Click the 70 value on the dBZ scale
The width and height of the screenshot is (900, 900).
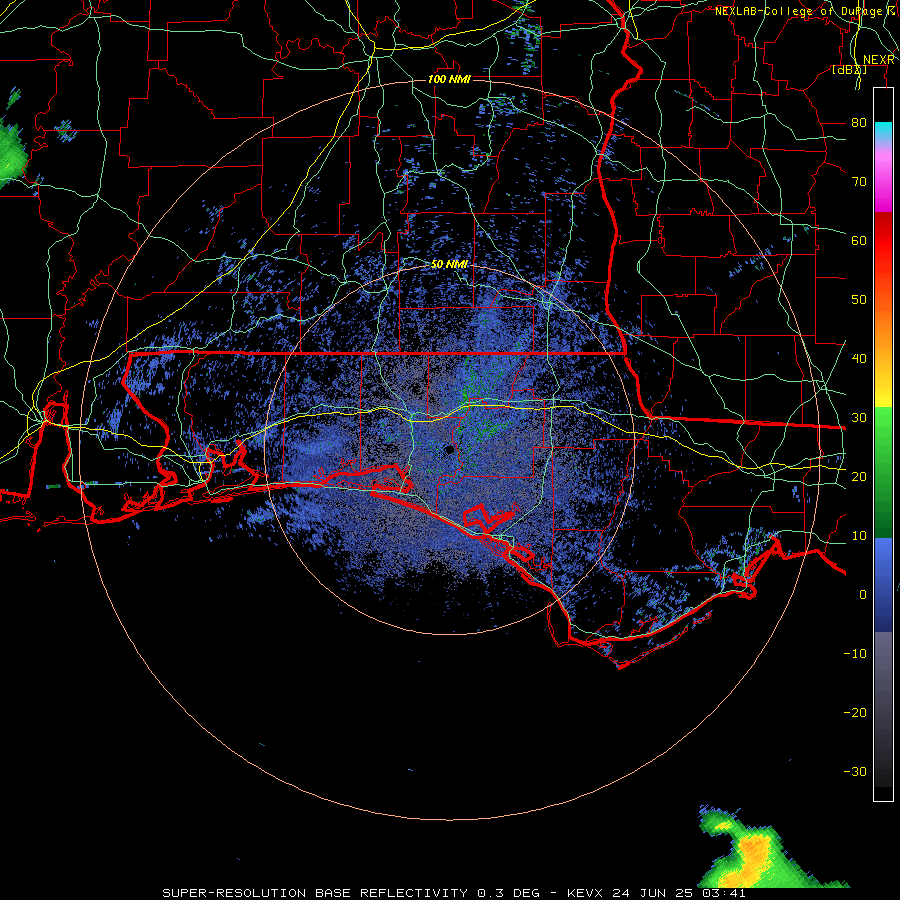[x=859, y=182]
